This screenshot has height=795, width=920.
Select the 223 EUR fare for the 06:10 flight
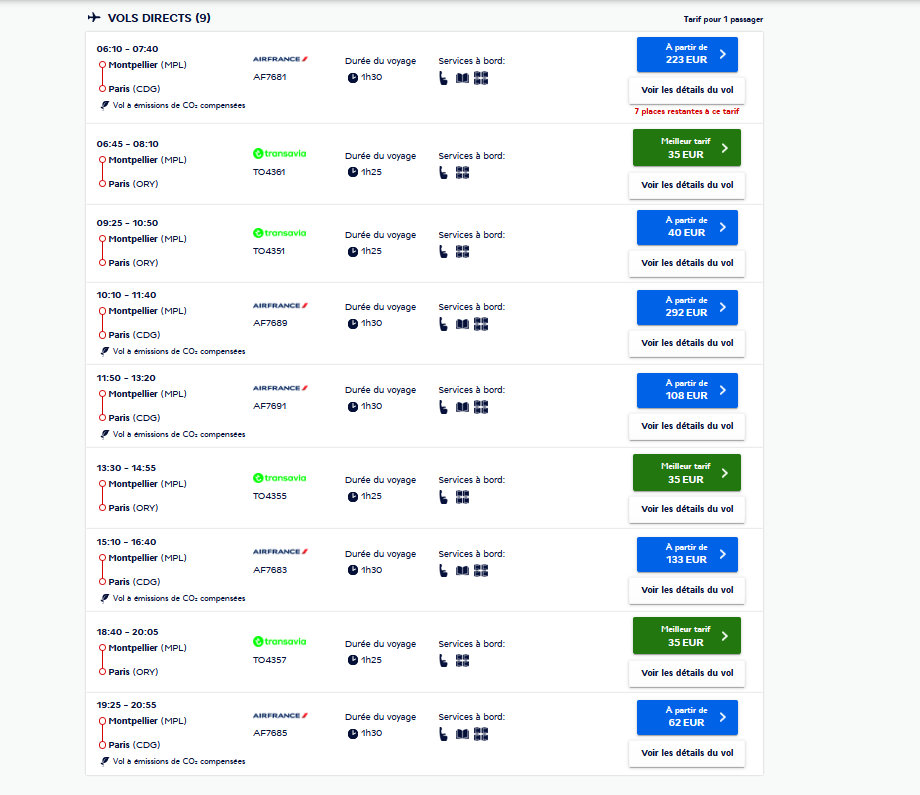click(687, 54)
